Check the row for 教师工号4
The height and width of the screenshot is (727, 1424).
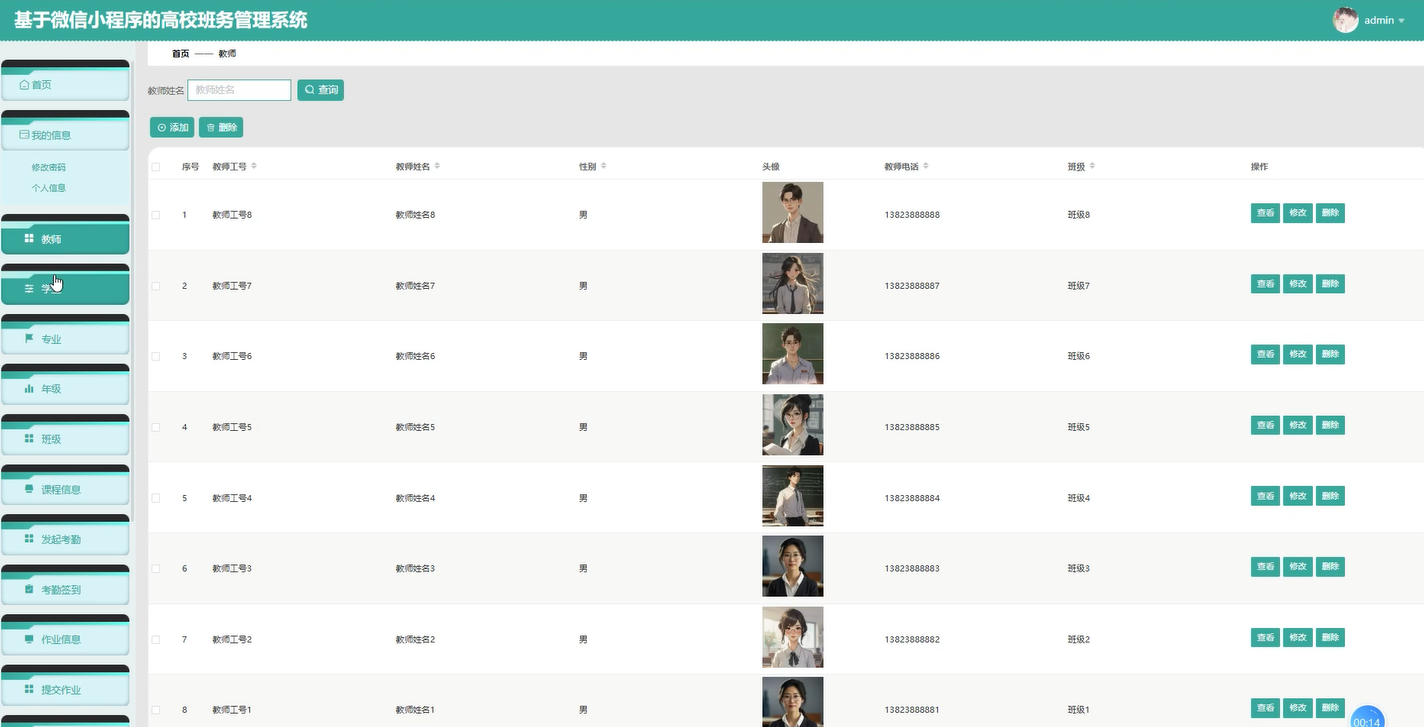155,498
